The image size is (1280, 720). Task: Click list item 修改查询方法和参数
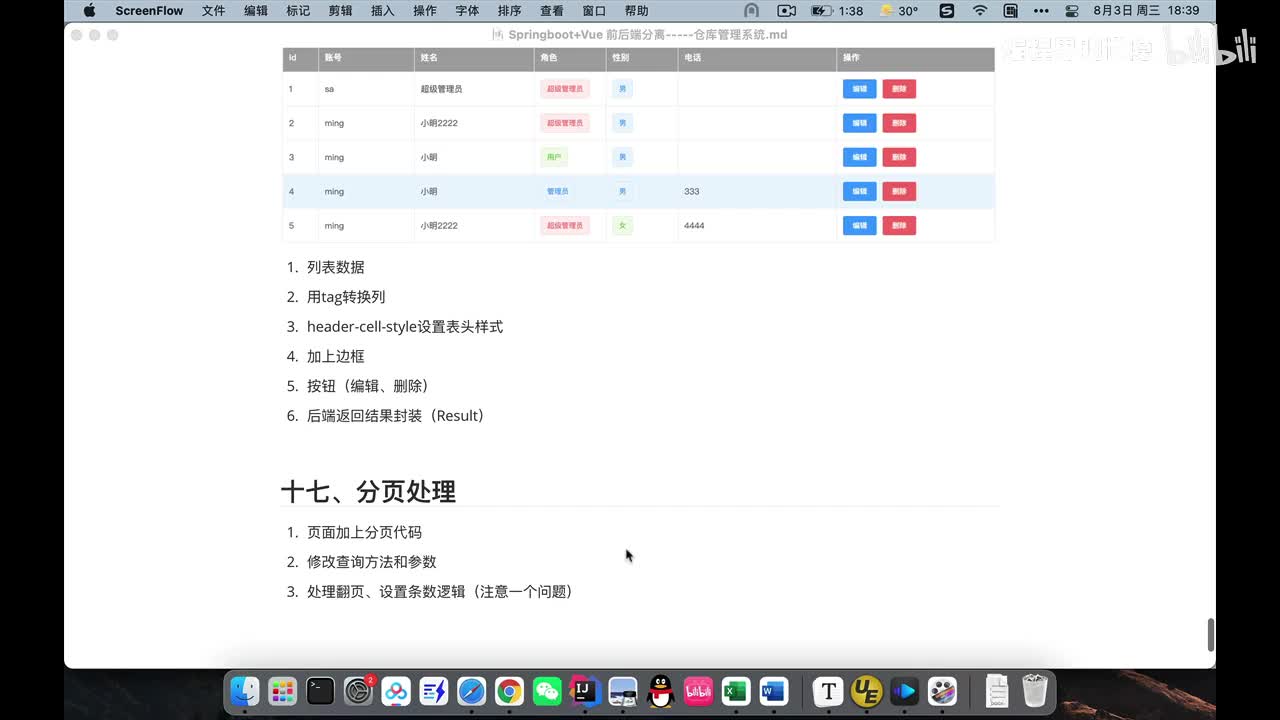point(372,562)
